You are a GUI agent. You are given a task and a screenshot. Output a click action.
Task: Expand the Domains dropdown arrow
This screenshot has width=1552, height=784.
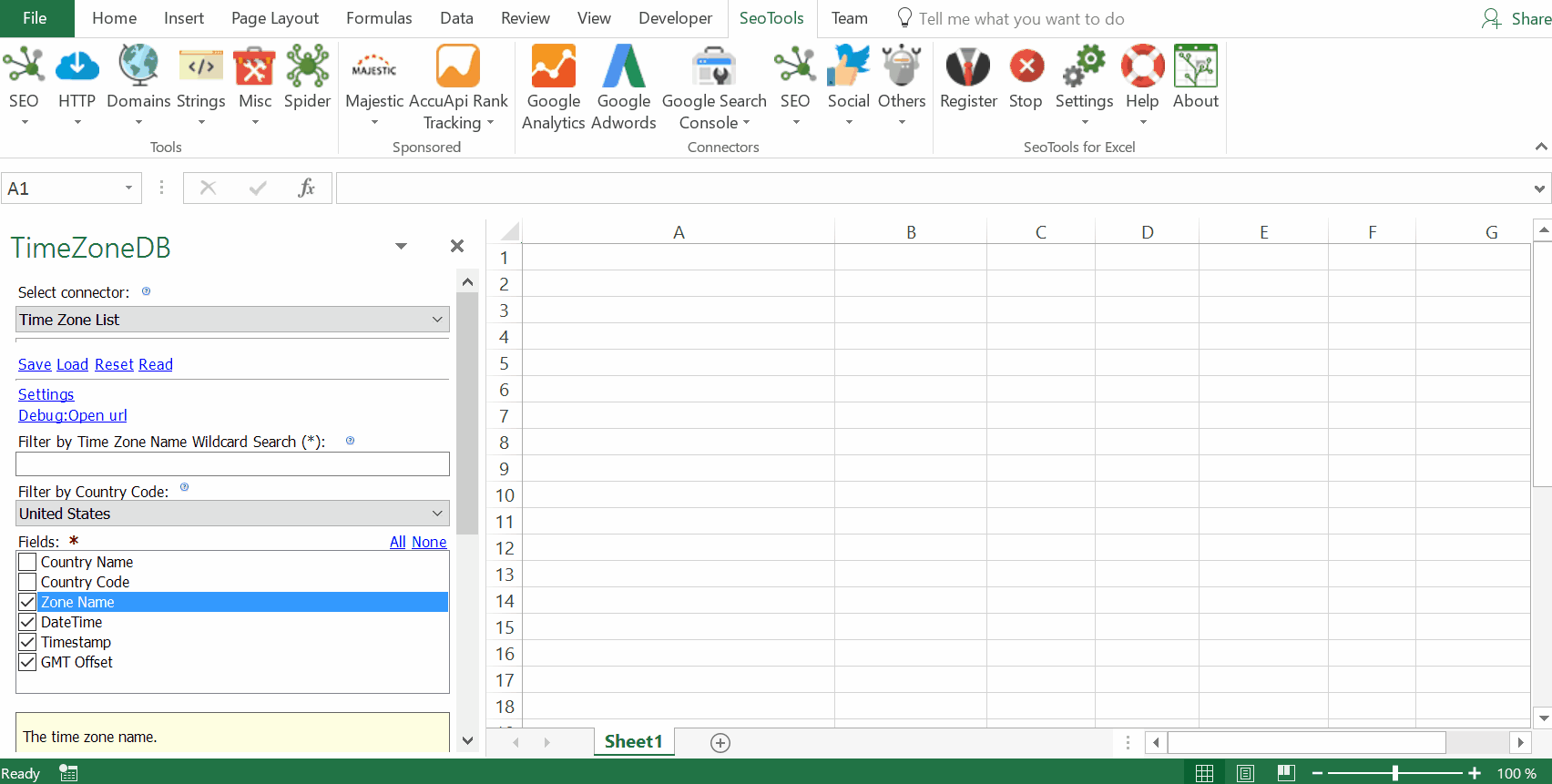coord(138,122)
